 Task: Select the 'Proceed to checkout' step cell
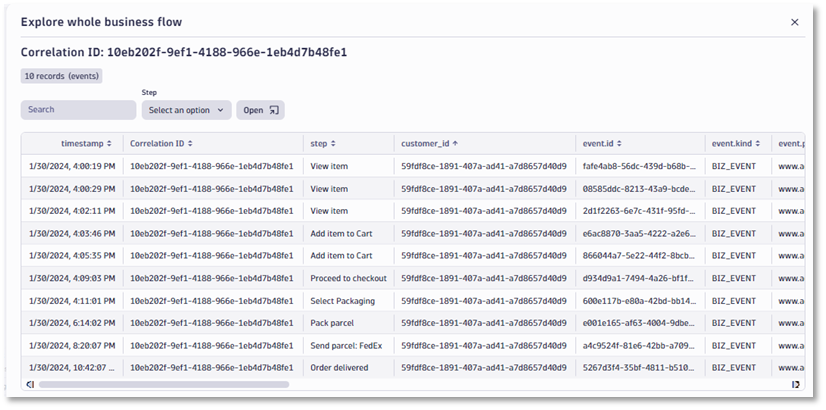click(x=348, y=277)
